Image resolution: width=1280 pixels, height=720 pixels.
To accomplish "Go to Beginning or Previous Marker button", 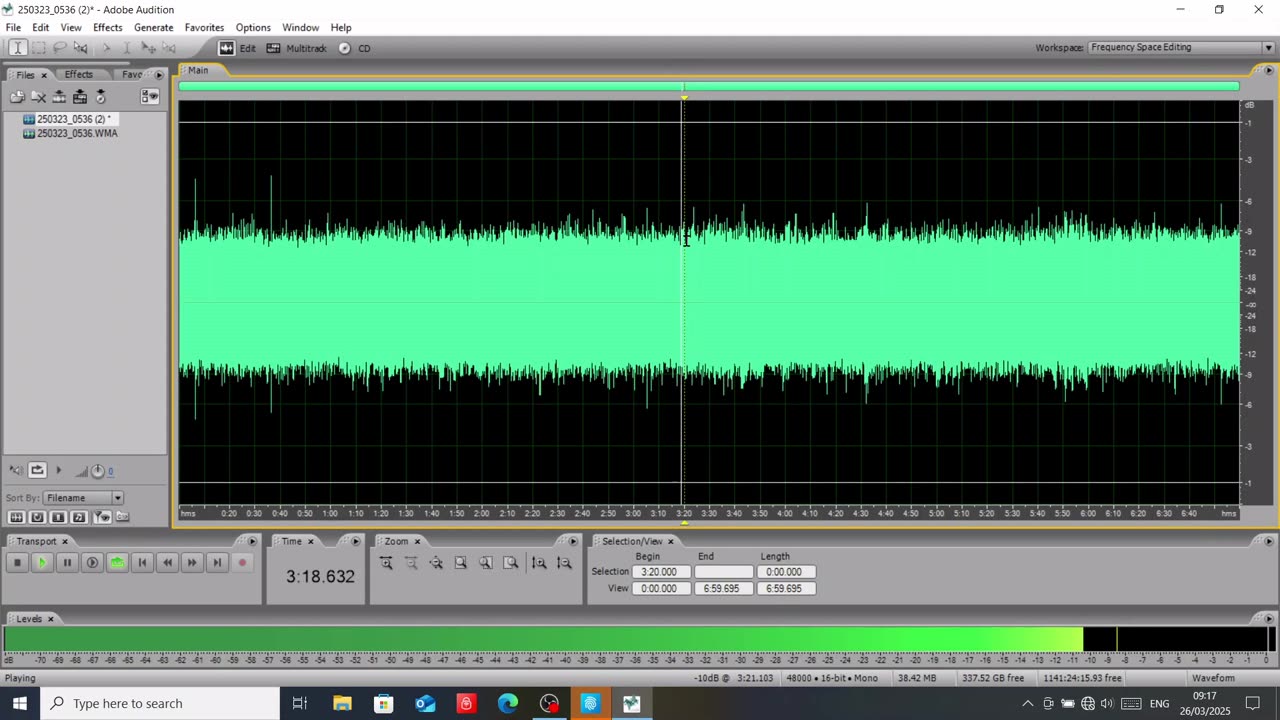I will (142, 563).
